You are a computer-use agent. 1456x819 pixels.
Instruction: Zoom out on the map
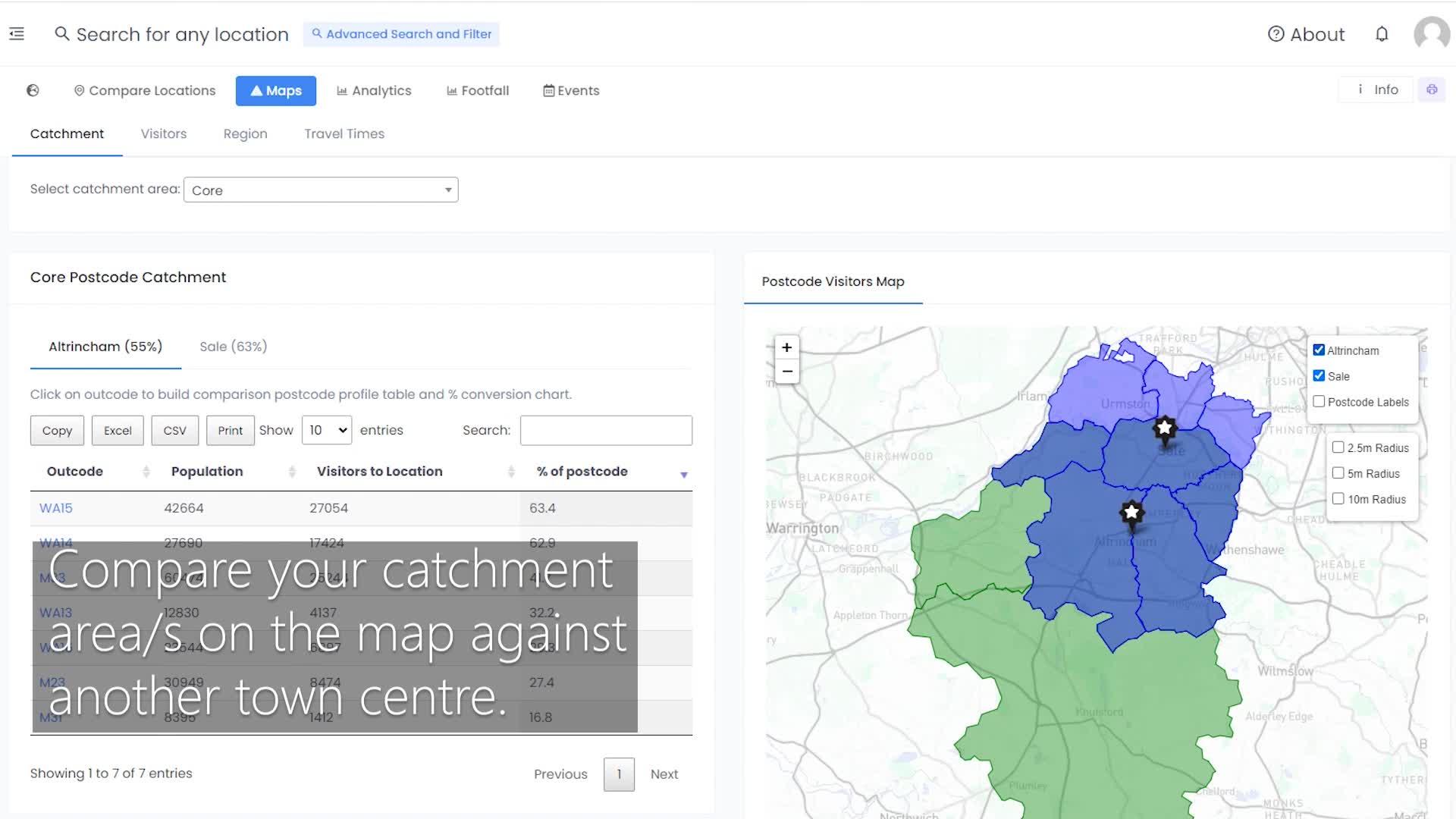(x=786, y=372)
